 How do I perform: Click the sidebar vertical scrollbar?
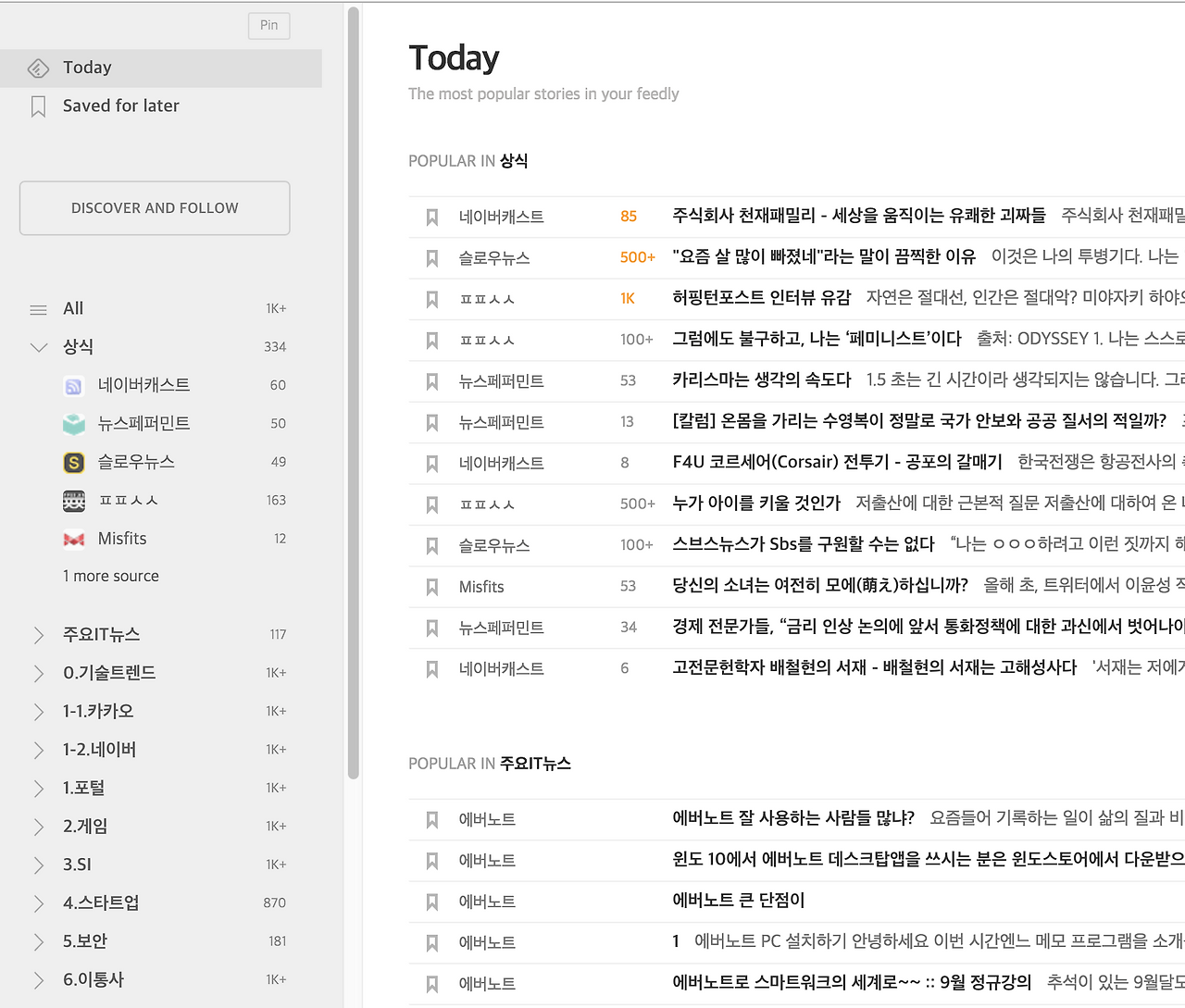click(x=353, y=393)
